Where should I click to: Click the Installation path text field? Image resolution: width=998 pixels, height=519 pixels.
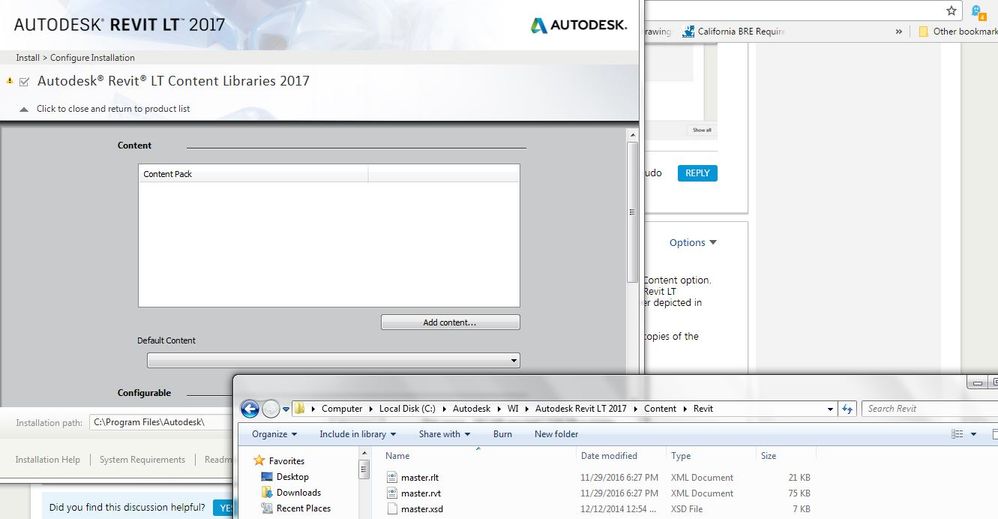point(161,422)
